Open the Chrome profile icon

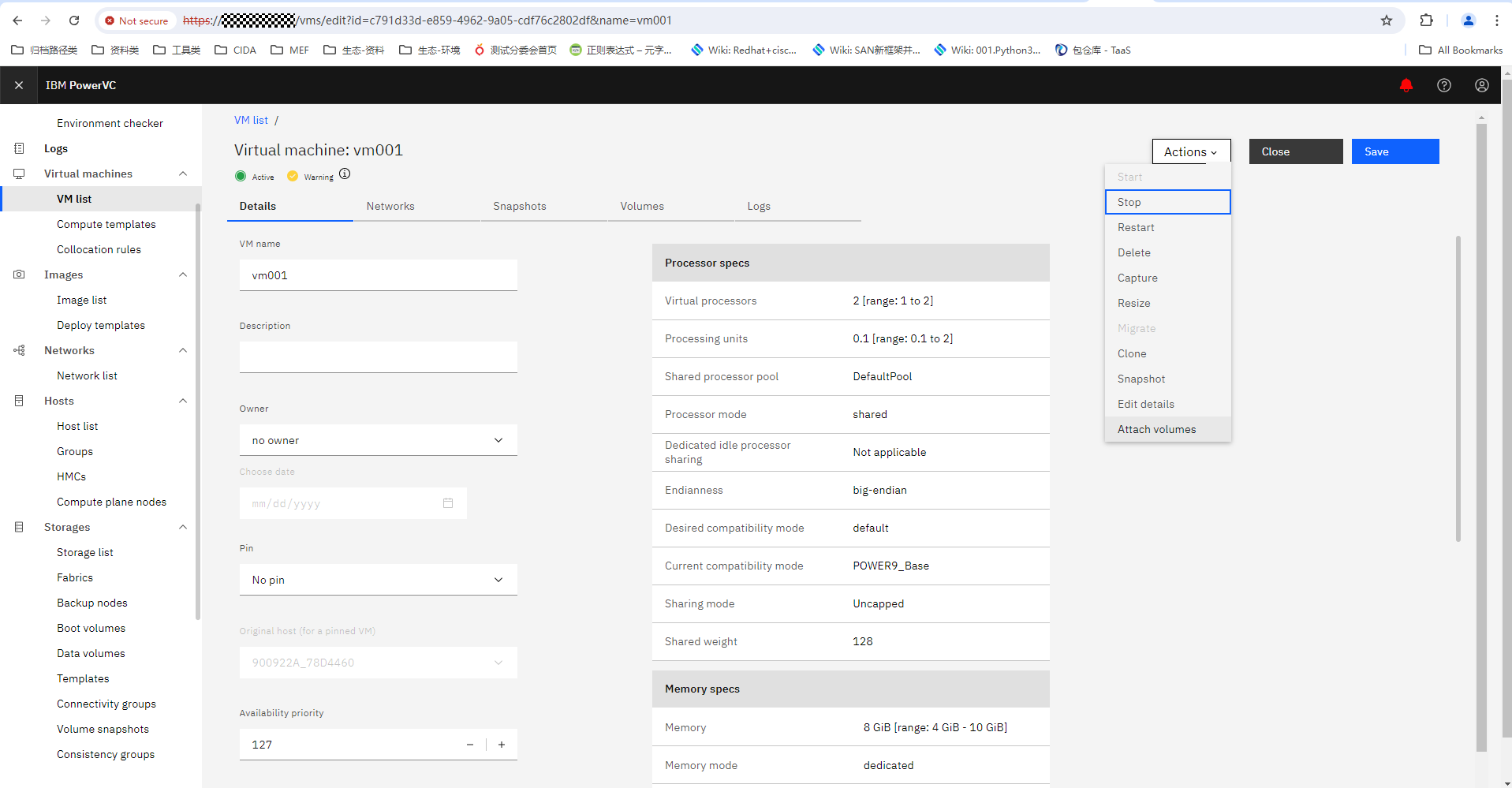click(x=1469, y=21)
